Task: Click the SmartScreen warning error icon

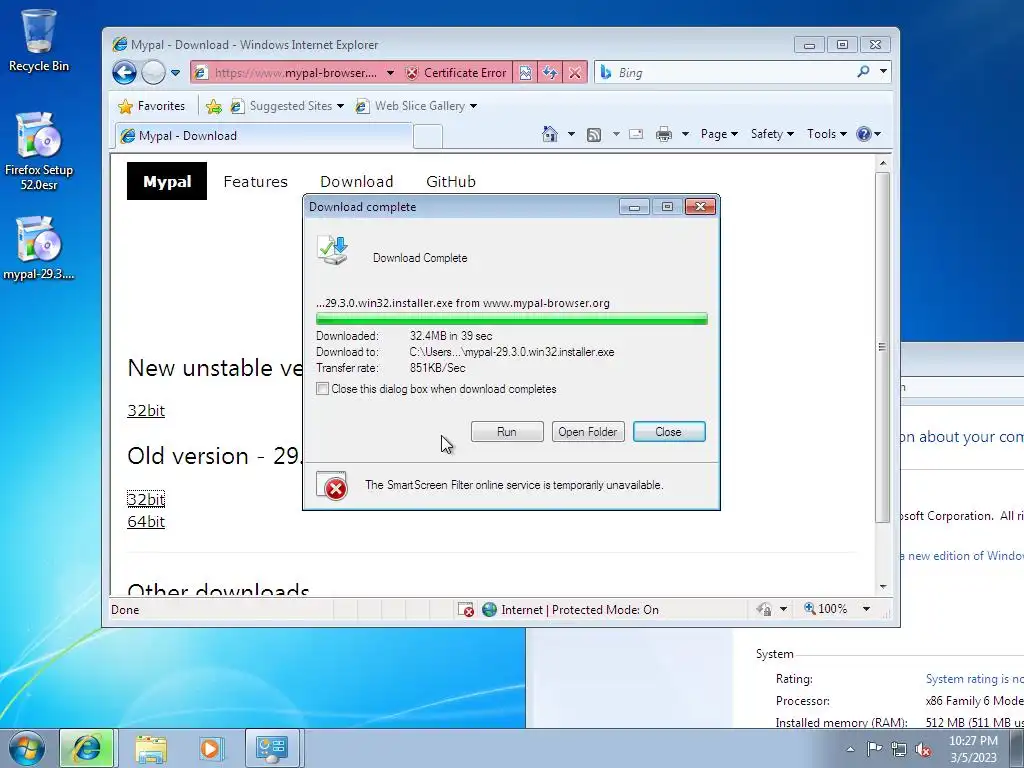Action: pos(332,486)
